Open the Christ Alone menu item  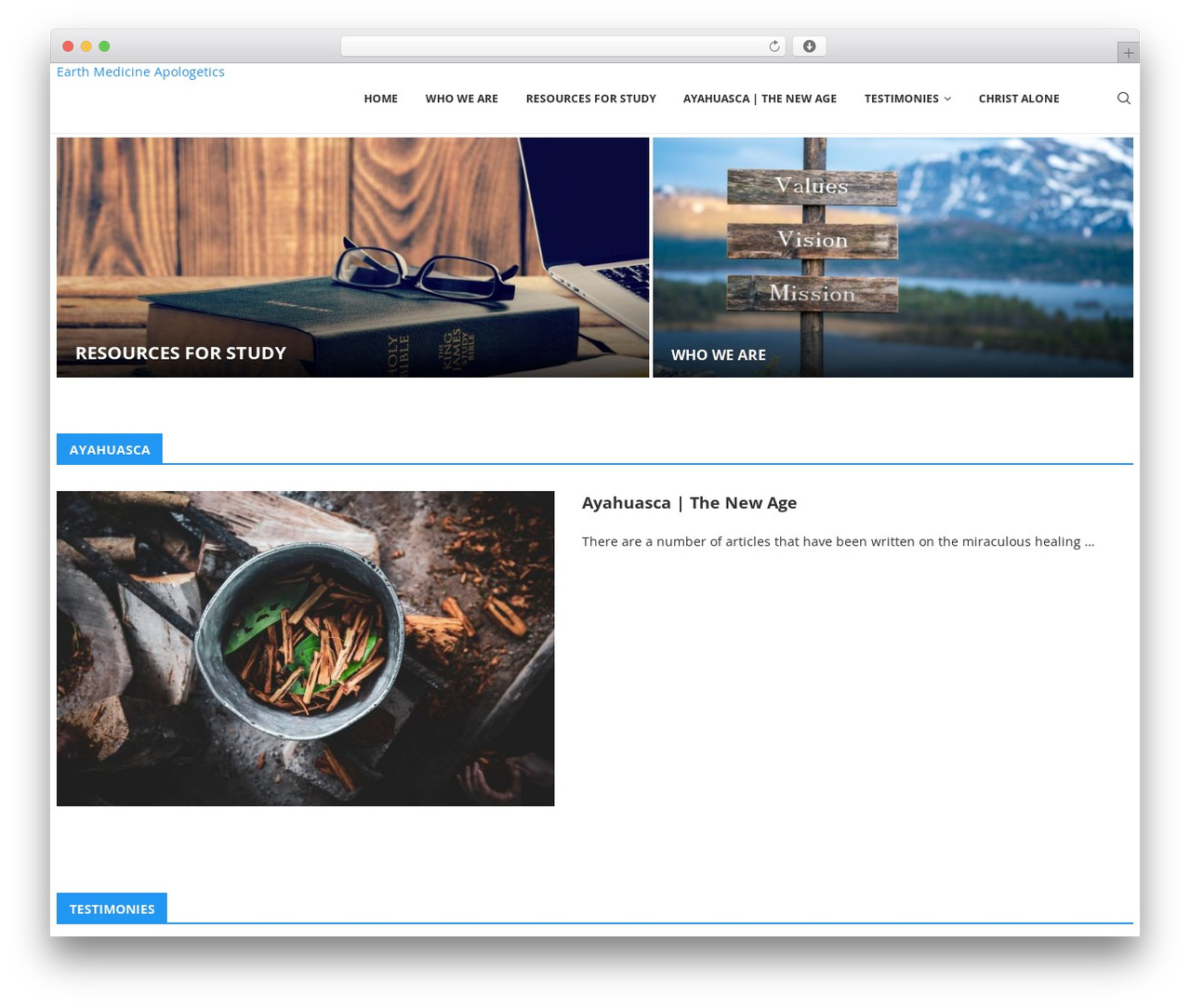coord(1018,99)
